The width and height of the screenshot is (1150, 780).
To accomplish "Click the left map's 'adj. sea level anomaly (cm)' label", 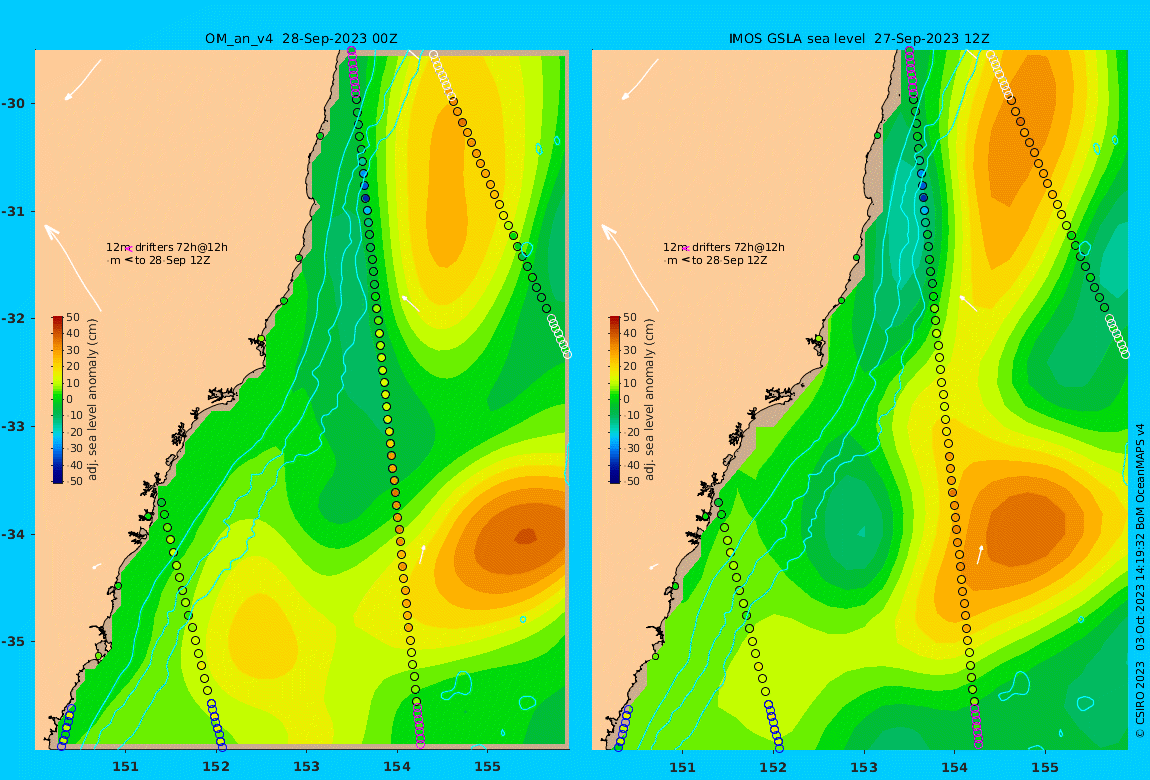I will coord(92,400).
